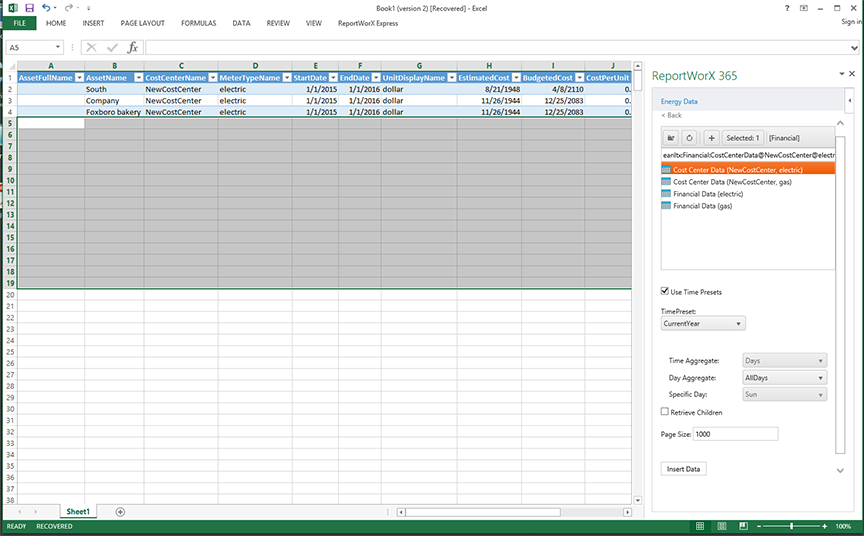Expand the Day Aggregate AllDays dropdown
The height and width of the screenshot is (536, 864).
784,378
